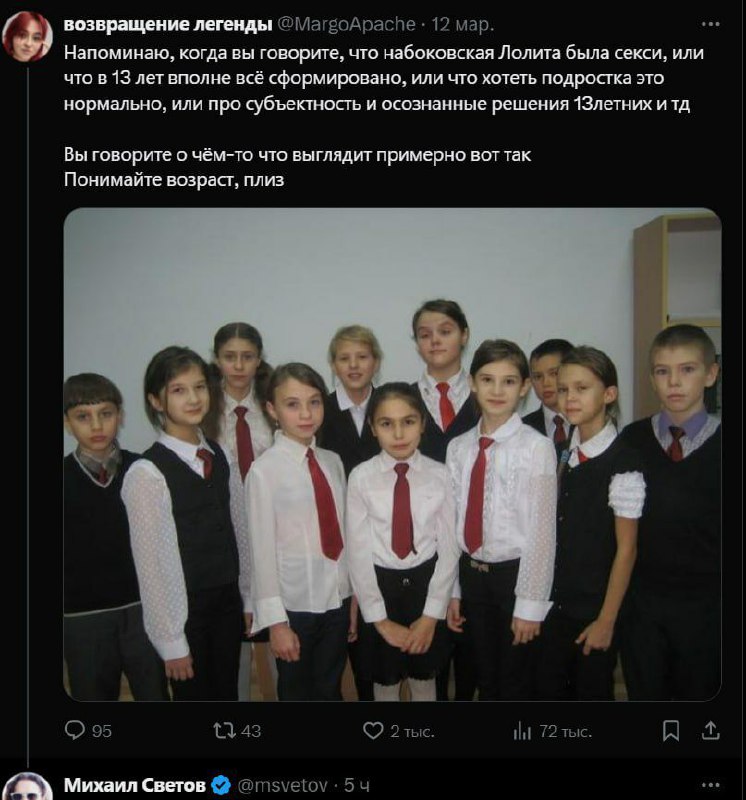
Task: Like the tweet with the heart icon
Action: pyautogui.click(x=372, y=731)
